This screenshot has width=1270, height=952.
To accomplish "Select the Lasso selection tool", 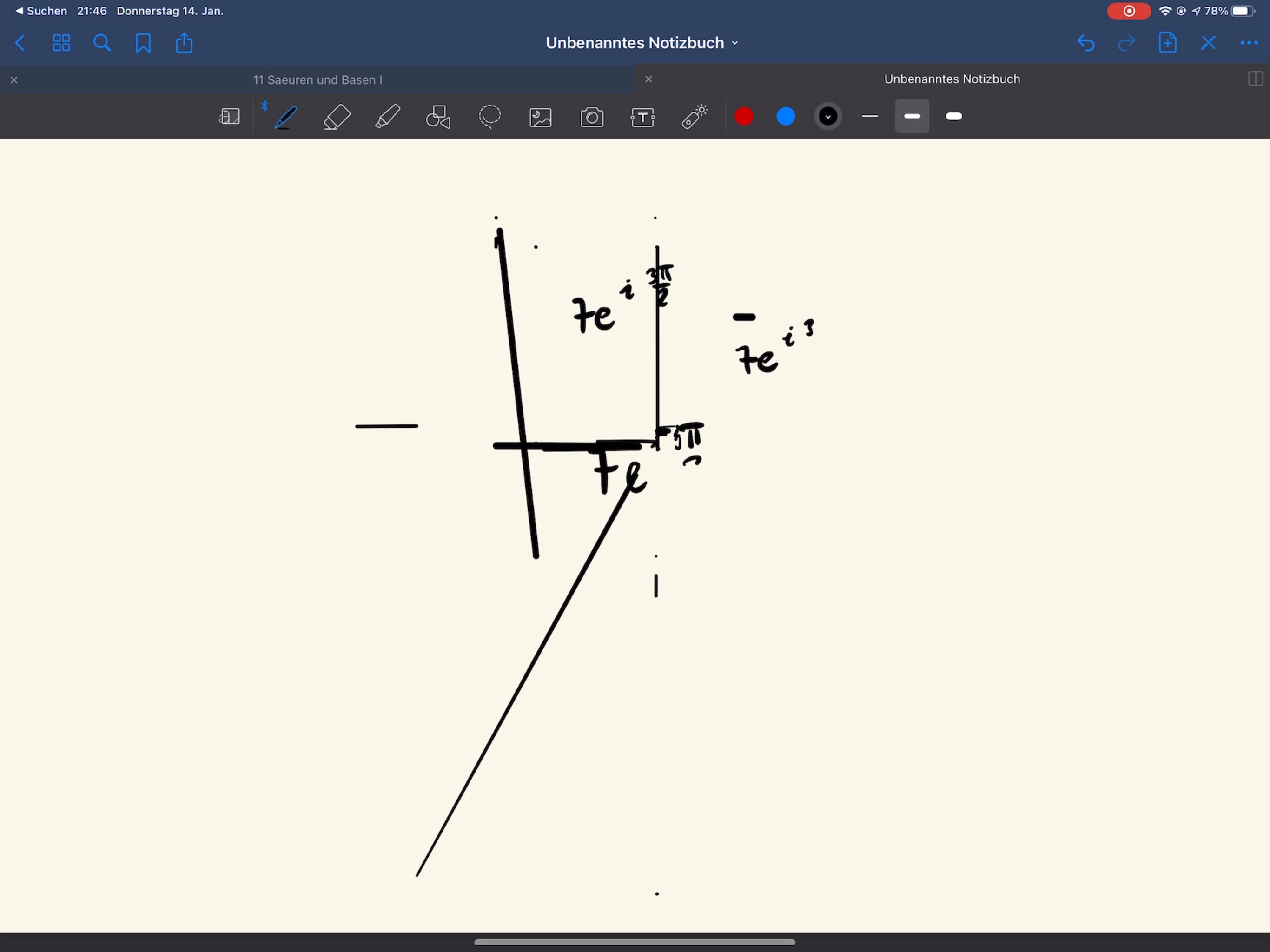I will (490, 117).
